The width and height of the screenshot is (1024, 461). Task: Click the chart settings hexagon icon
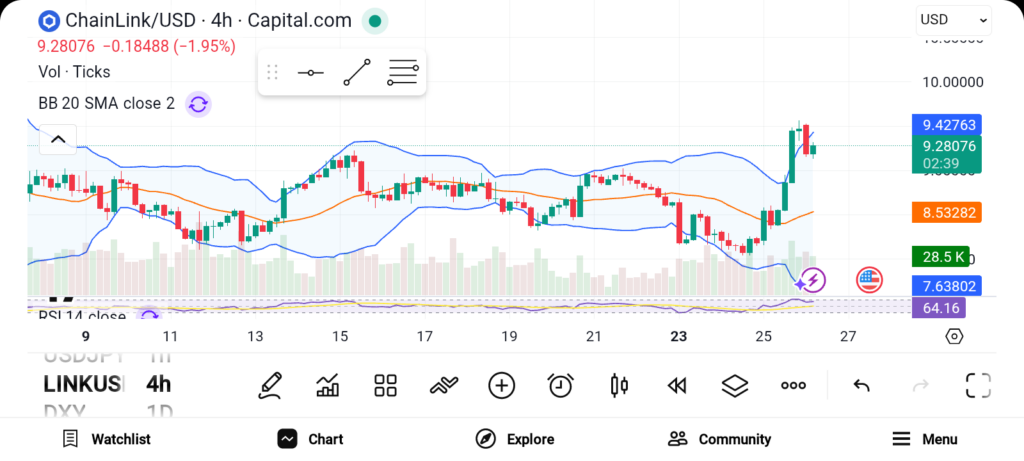[x=954, y=336]
